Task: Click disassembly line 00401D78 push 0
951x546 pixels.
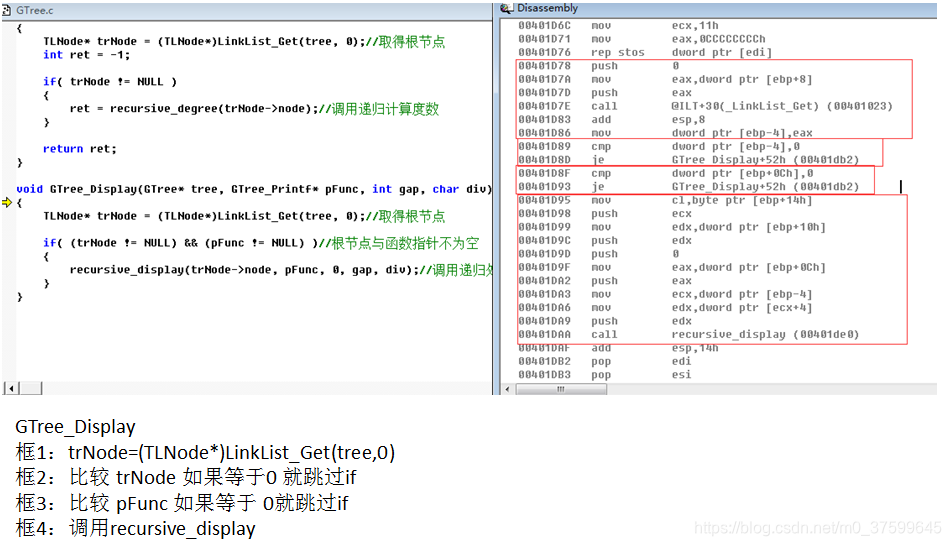Action: coord(599,66)
